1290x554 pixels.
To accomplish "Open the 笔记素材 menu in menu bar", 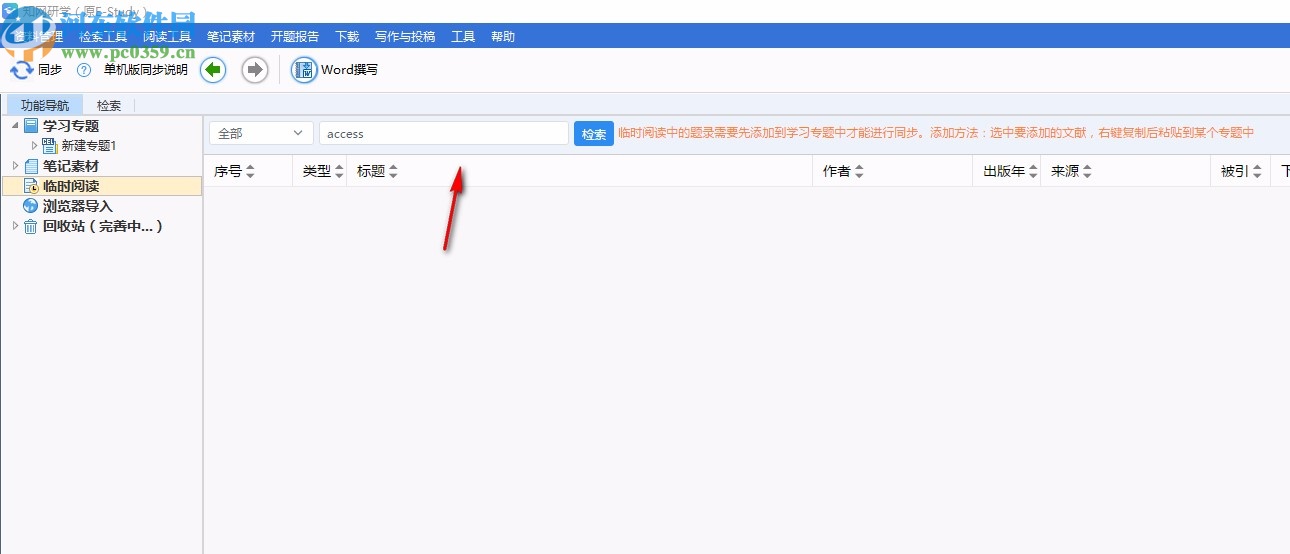I will [x=231, y=37].
